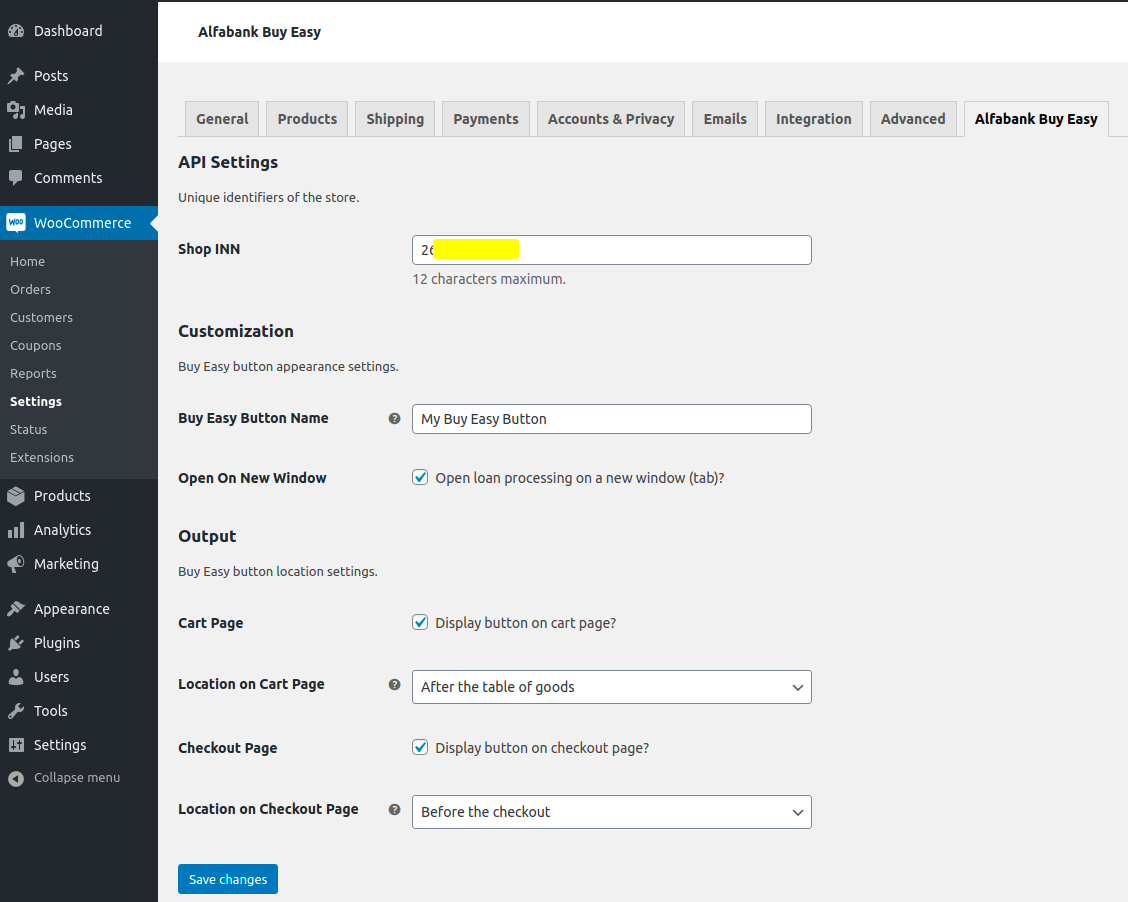Click the Collapse menu arrow icon
This screenshot has height=902, width=1128.
[x=16, y=778]
